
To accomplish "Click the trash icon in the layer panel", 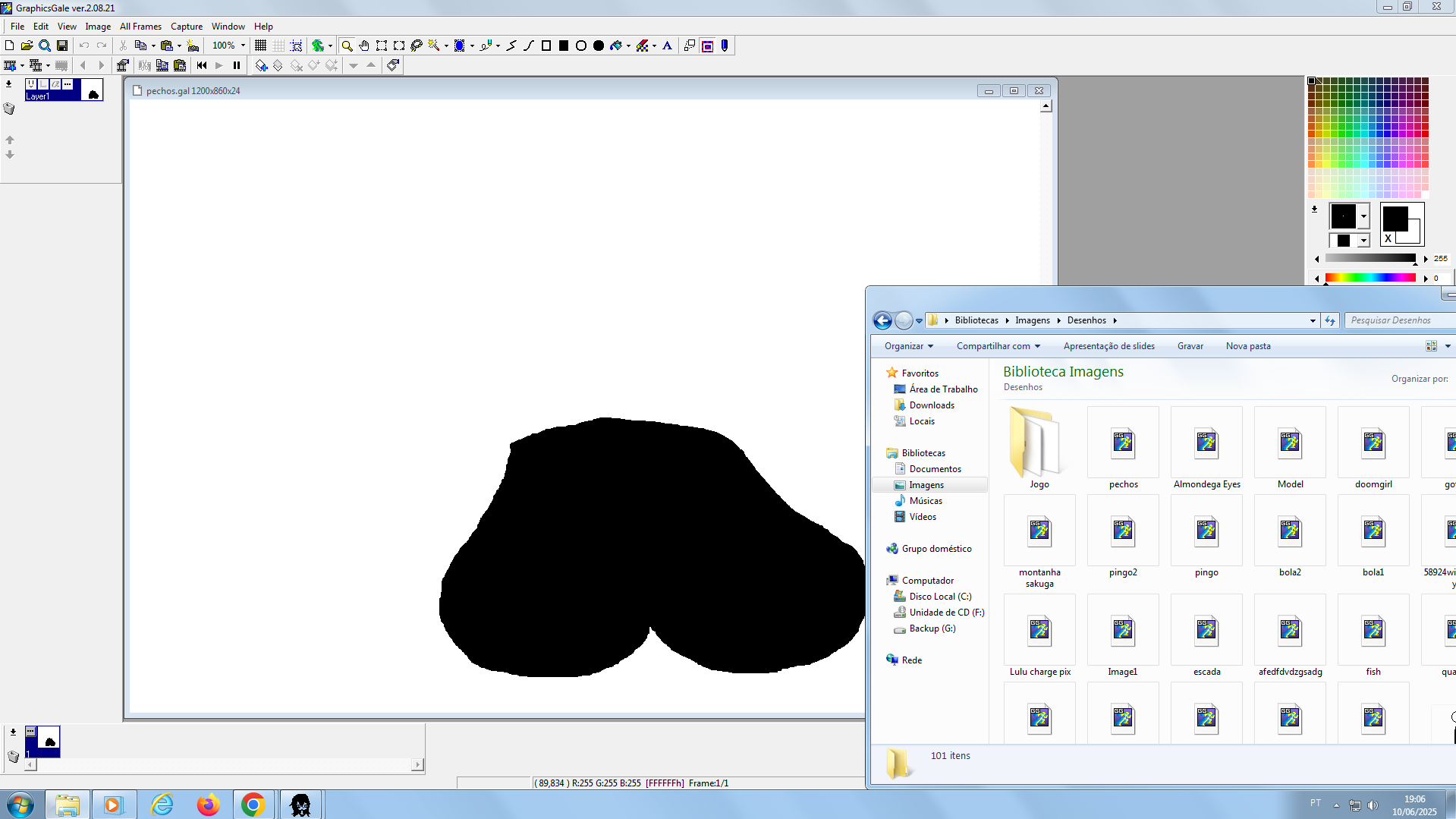I will pos(9,109).
